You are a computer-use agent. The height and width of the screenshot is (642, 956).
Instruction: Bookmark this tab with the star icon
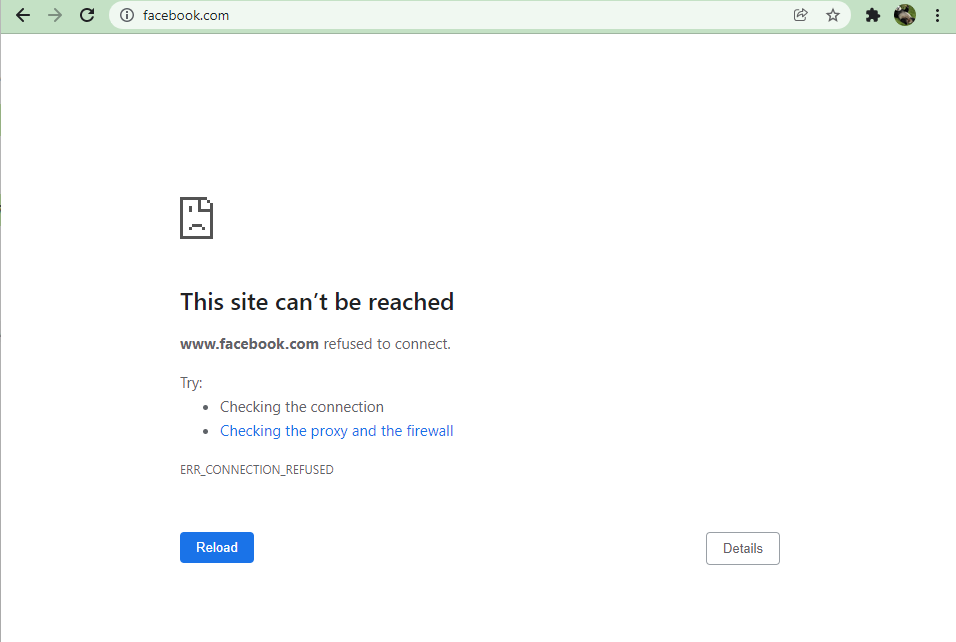click(833, 15)
